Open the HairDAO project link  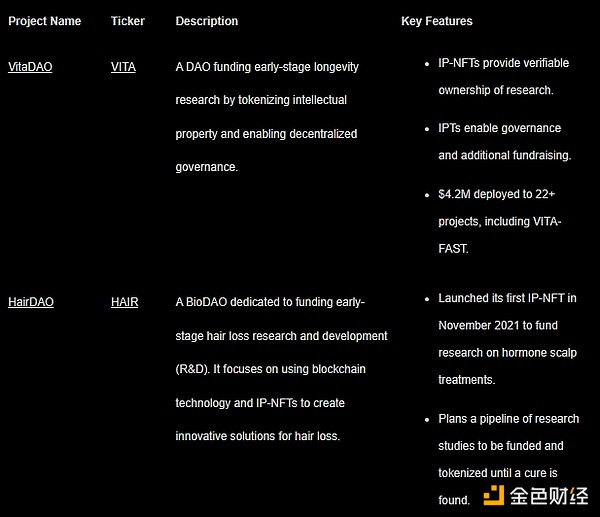coord(31,302)
